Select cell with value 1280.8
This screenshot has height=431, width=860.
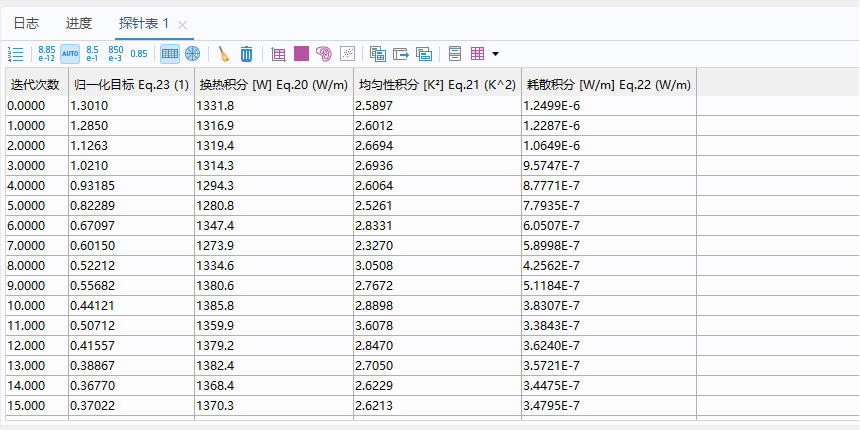coord(274,206)
